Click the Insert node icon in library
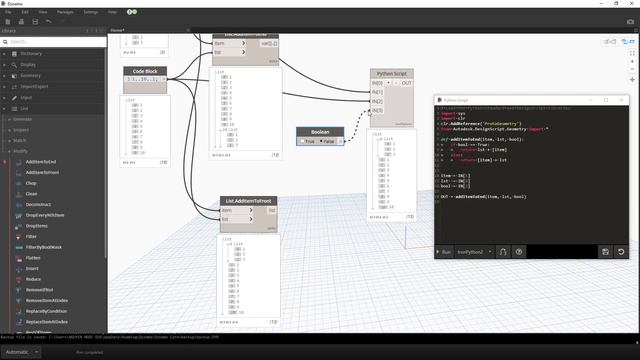 (19, 269)
